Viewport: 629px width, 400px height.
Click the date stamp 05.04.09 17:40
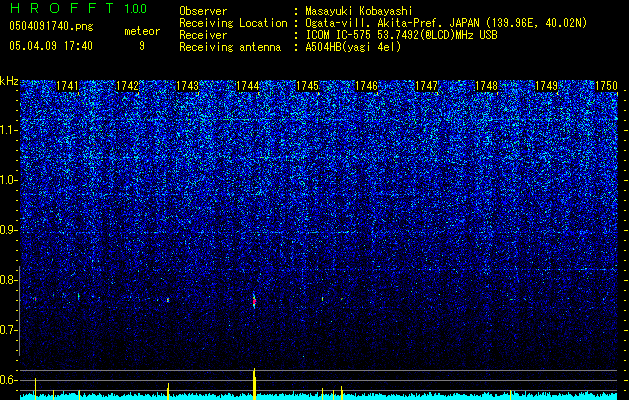pos(51,46)
